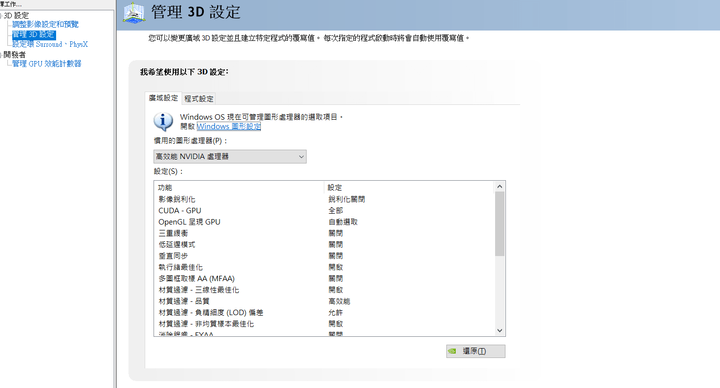Select the 開發者 tree category
This screenshot has width=720, height=388.
(15, 55)
